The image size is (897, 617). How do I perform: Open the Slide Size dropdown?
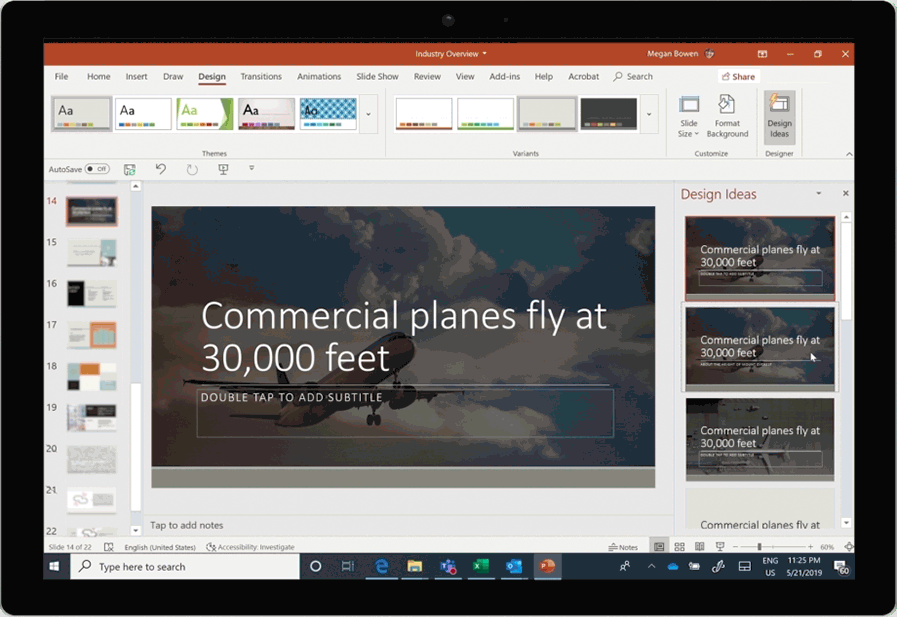pos(689,116)
